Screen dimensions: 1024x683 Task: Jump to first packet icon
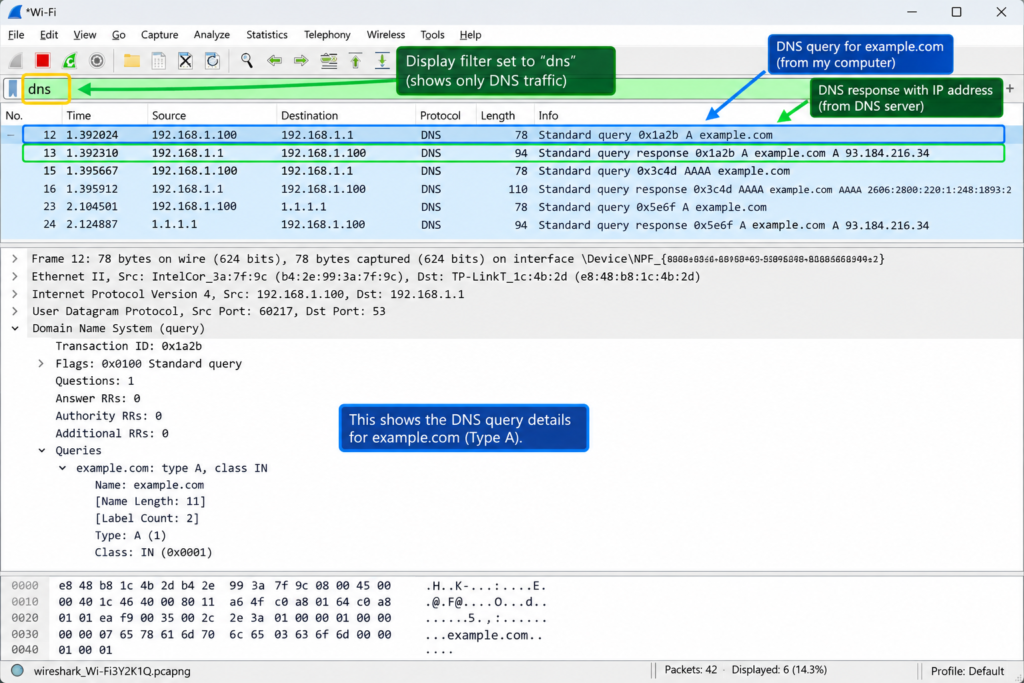[356, 61]
